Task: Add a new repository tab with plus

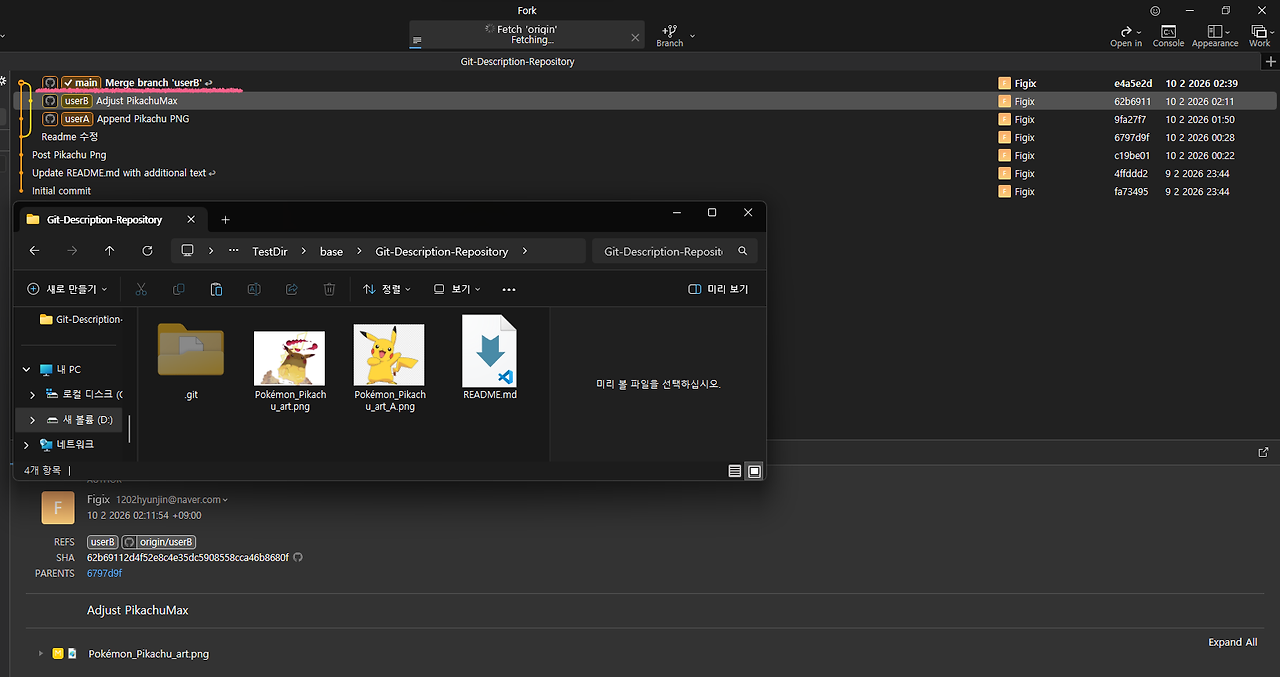Action: click(x=1270, y=61)
